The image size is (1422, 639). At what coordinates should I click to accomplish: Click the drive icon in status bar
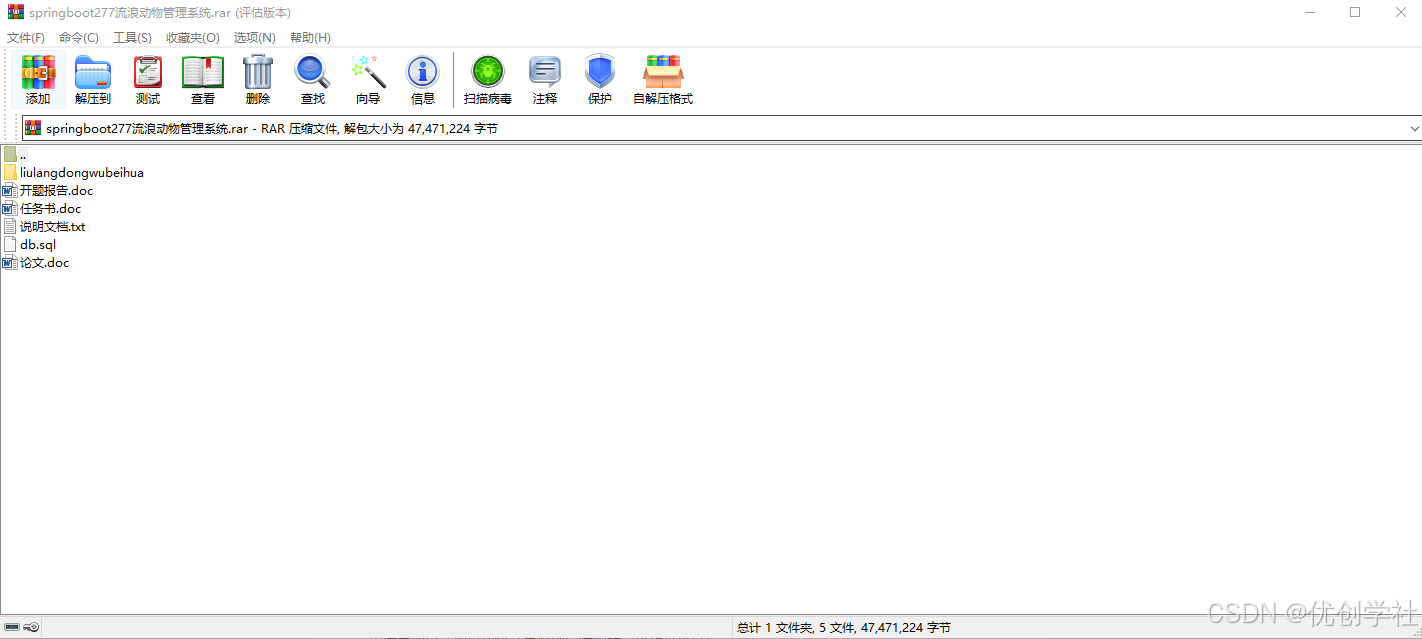(x=12, y=627)
